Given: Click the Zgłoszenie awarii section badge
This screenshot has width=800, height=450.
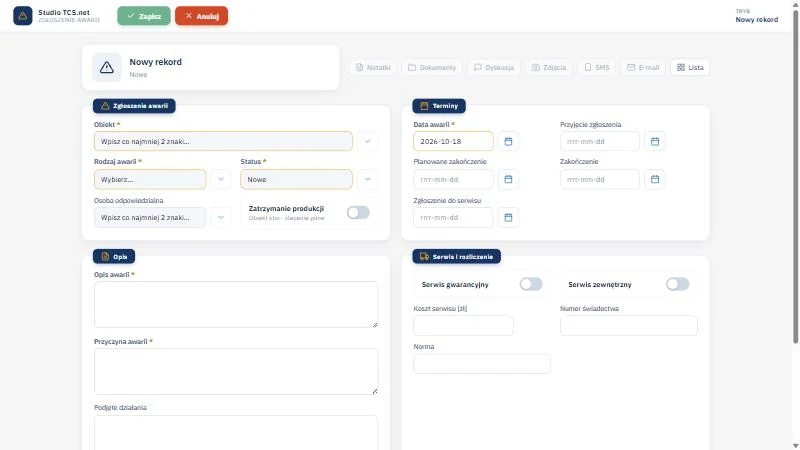Looking at the screenshot, I should click(x=134, y=106).
